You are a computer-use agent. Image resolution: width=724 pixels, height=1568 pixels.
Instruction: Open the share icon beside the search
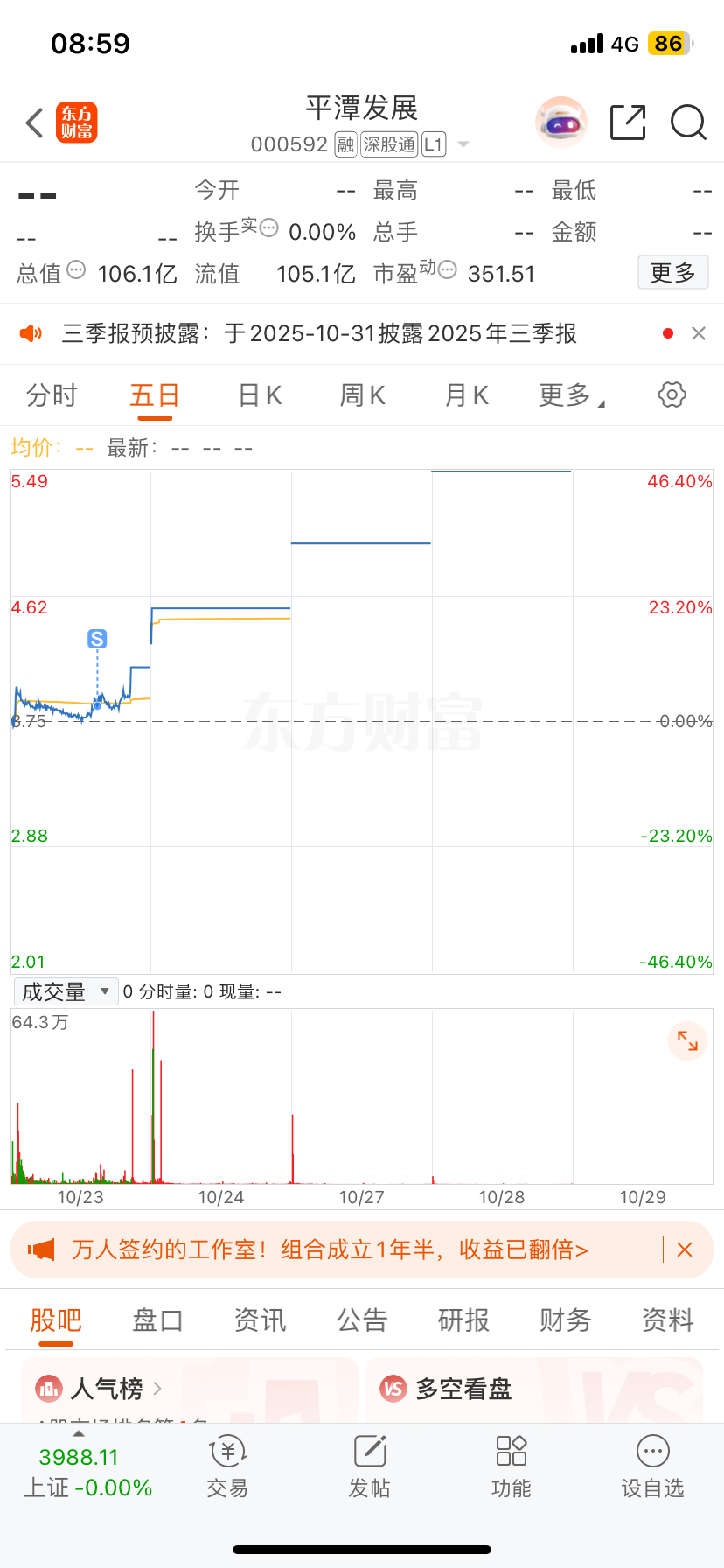tap(628, 122)
